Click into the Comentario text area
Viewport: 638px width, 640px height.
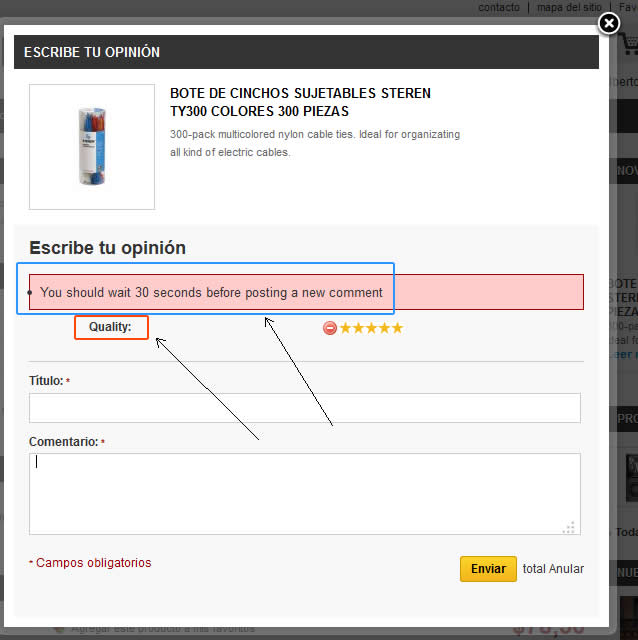(305, 494)
